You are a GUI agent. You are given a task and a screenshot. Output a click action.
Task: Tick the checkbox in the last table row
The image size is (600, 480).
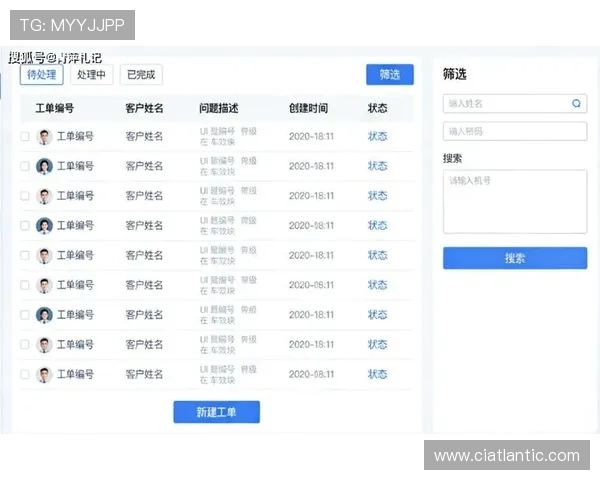25,374
